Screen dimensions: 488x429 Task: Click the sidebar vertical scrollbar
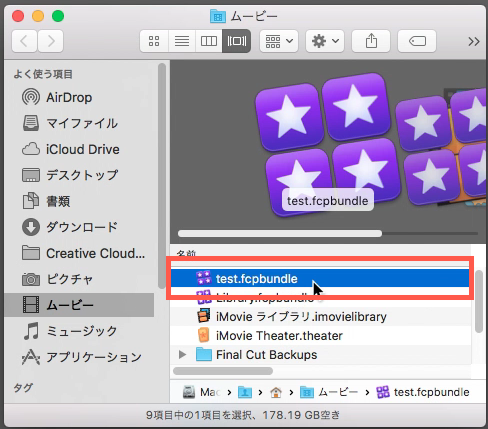162,175
